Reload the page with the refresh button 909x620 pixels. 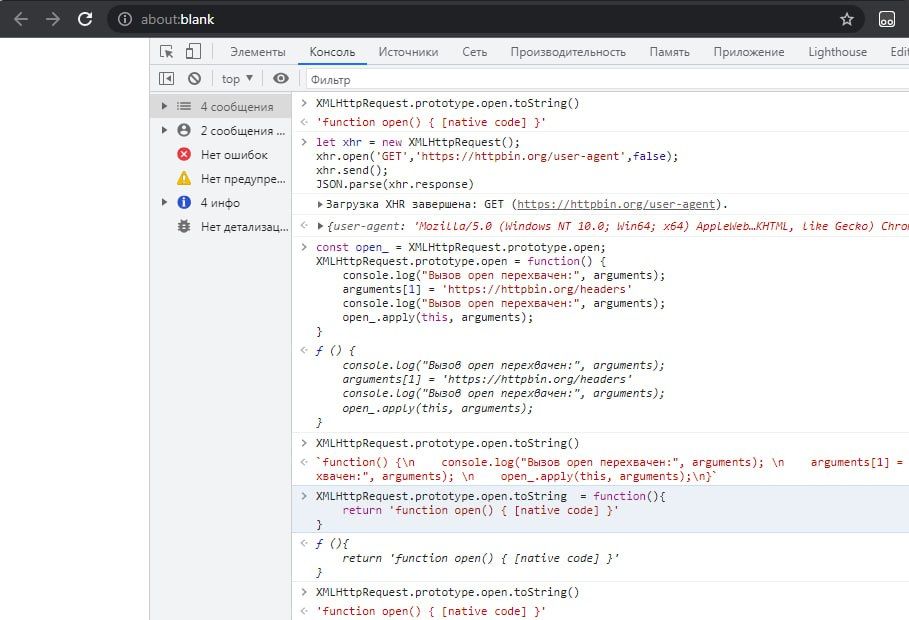[x=85, y=19]
